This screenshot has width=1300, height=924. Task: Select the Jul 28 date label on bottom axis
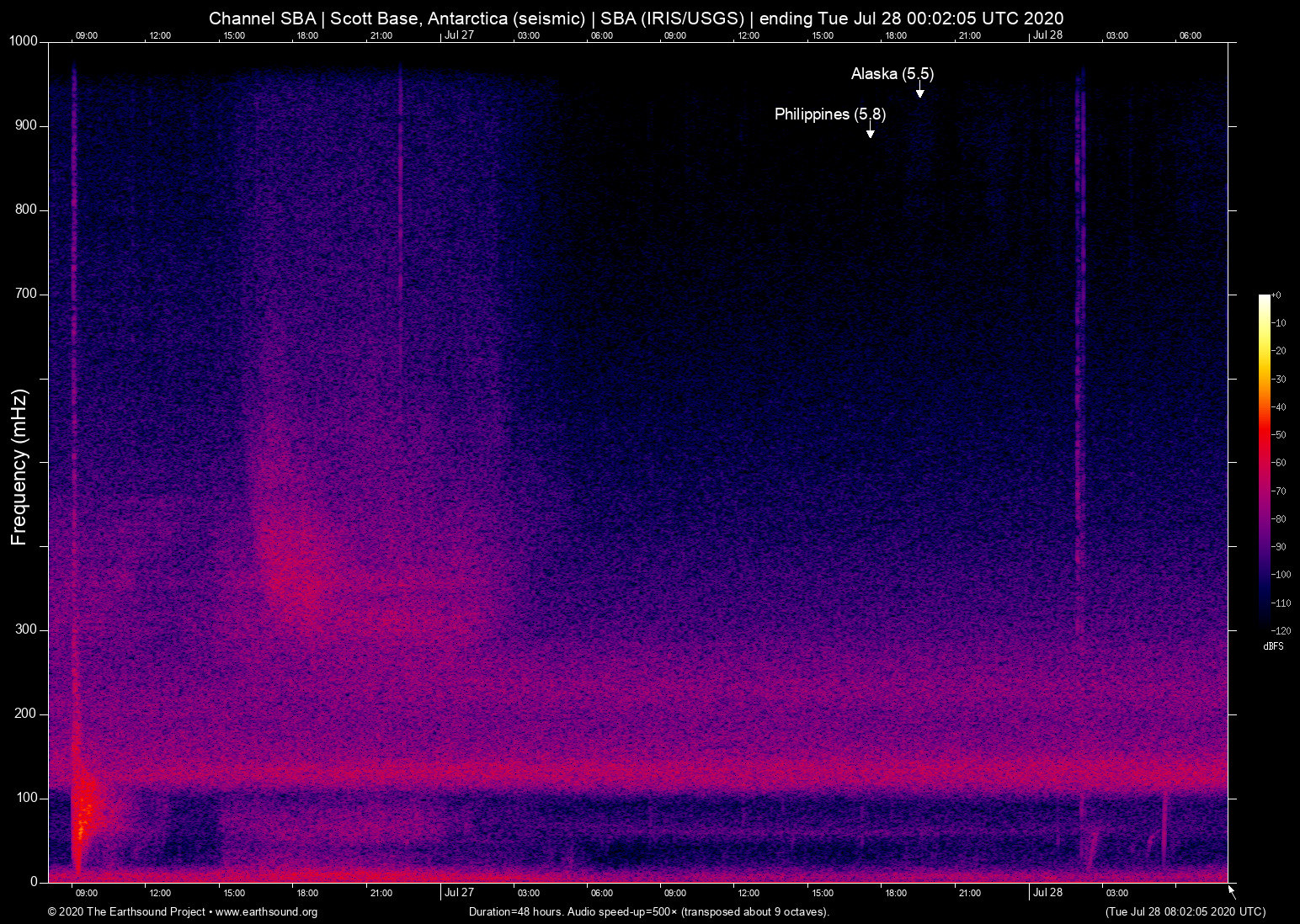pyautogui.click(x=1048, y=892)
